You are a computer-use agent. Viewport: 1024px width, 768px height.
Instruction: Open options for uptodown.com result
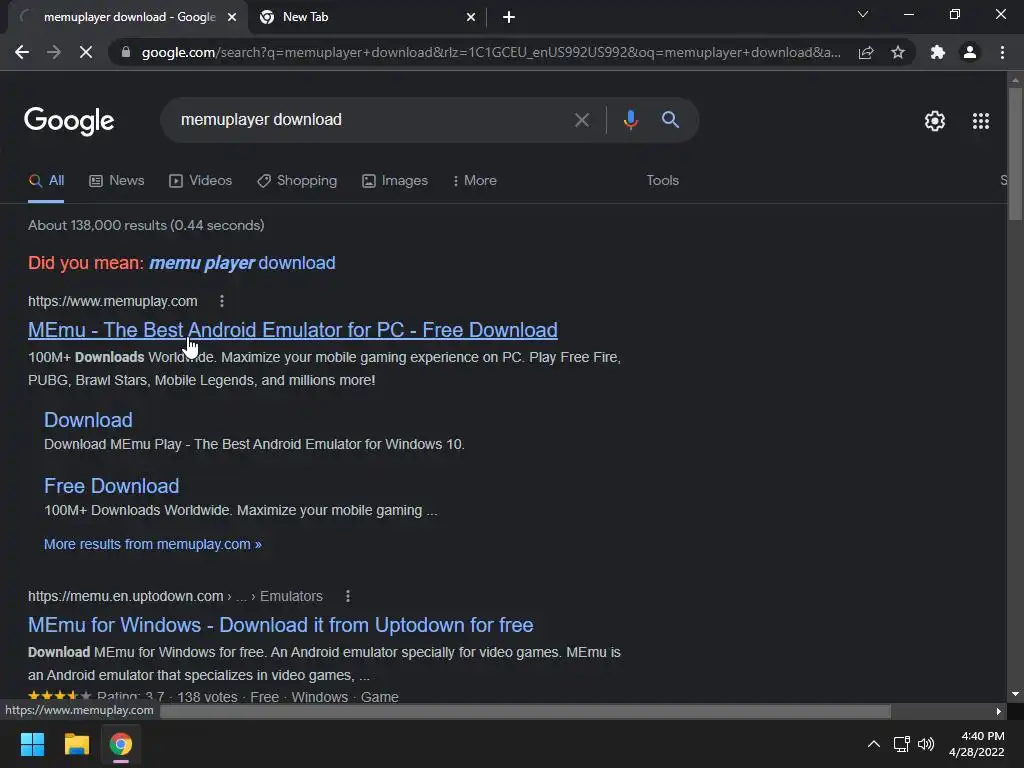click(348, 596)
